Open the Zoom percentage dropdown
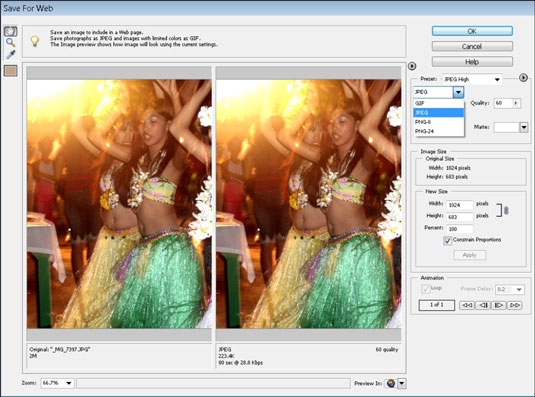The width and height of the screenshot is (535, 397). (x=57, y=383)
